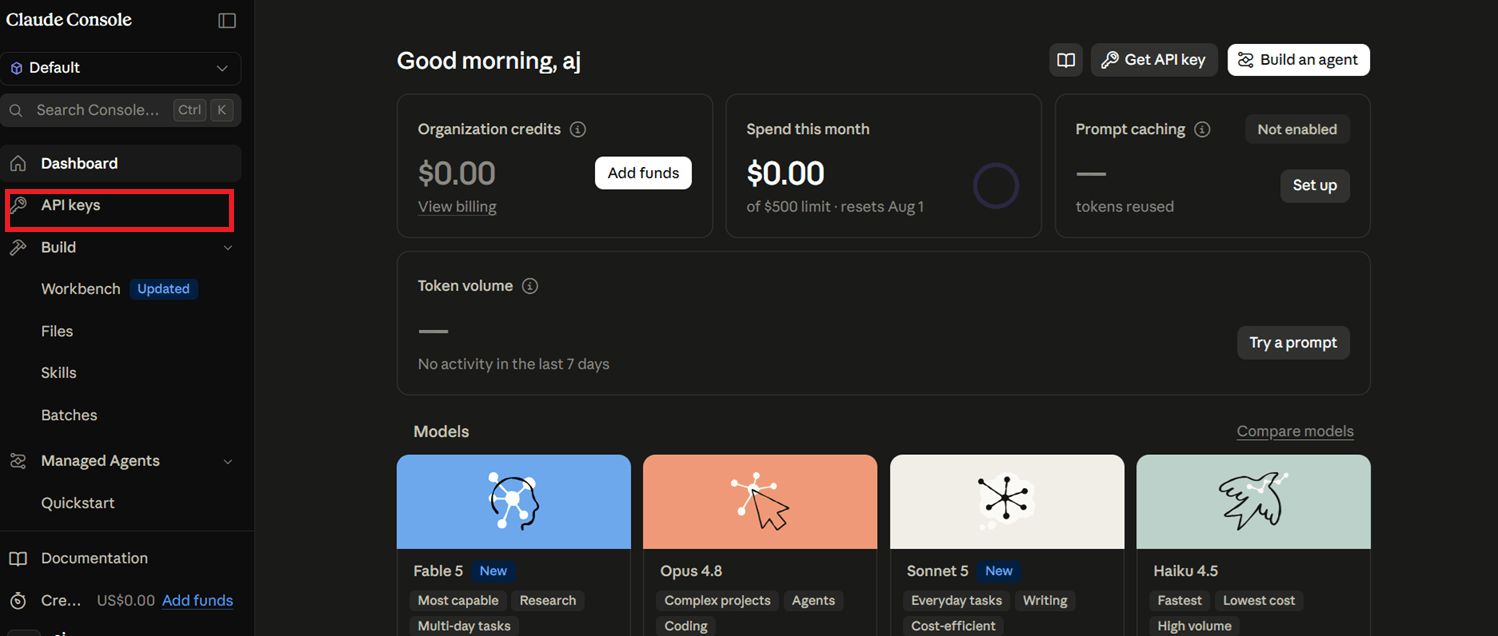Viewport: 1498px width, 636px height.
Task: Click the Haiku 4.5 model name
Action: (1186, 571)
